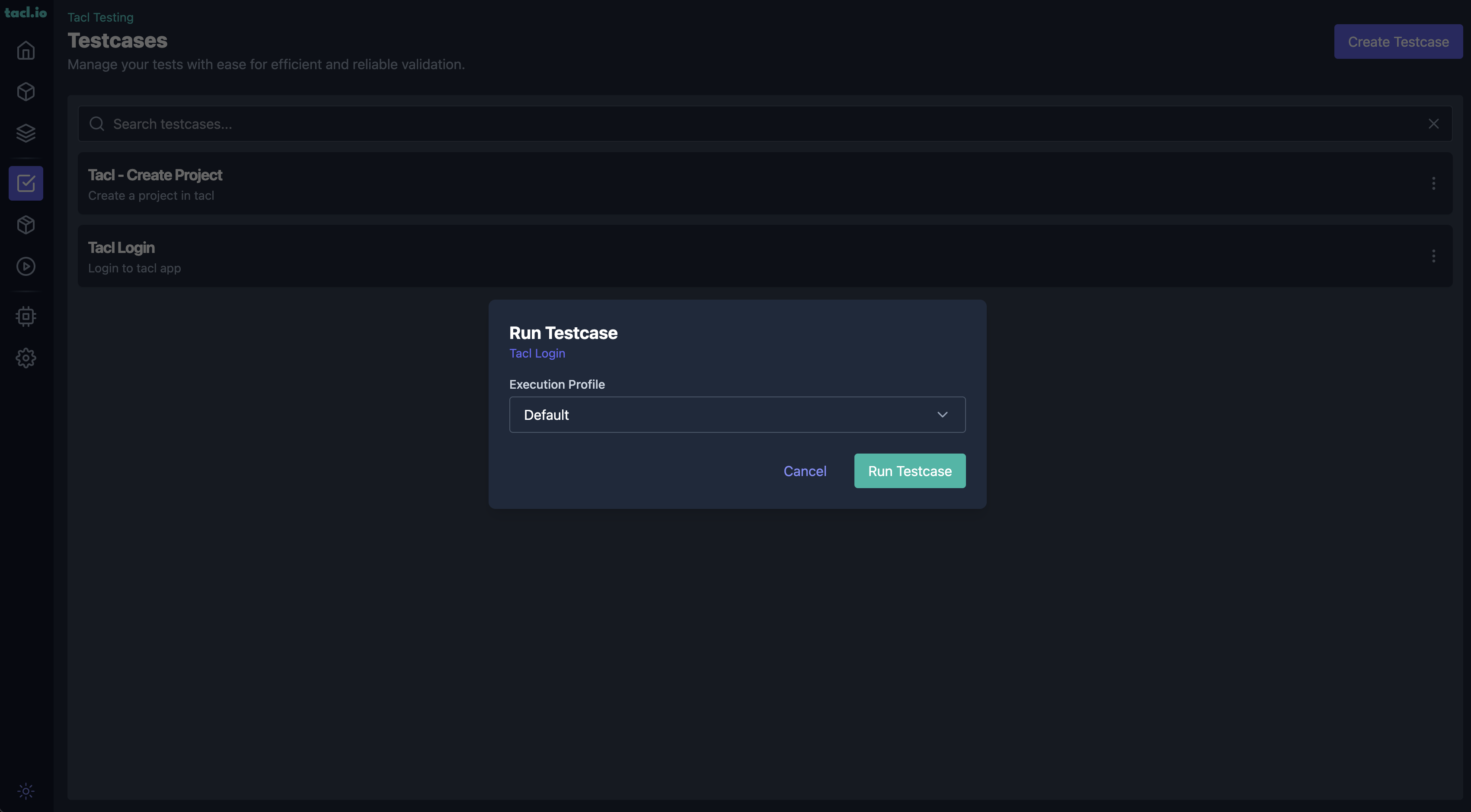
Task: Click Cancel in Run Testcase dialog
Action: click(x=805, y=471)
